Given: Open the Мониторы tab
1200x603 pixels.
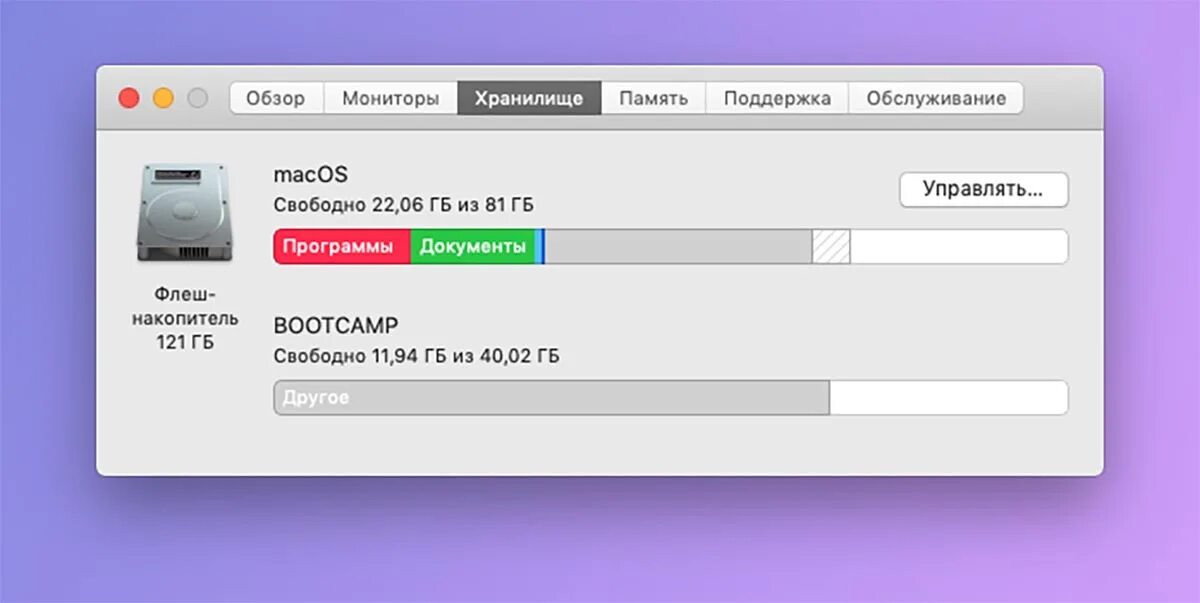Looking at the screenshot, I should point(390,98).
